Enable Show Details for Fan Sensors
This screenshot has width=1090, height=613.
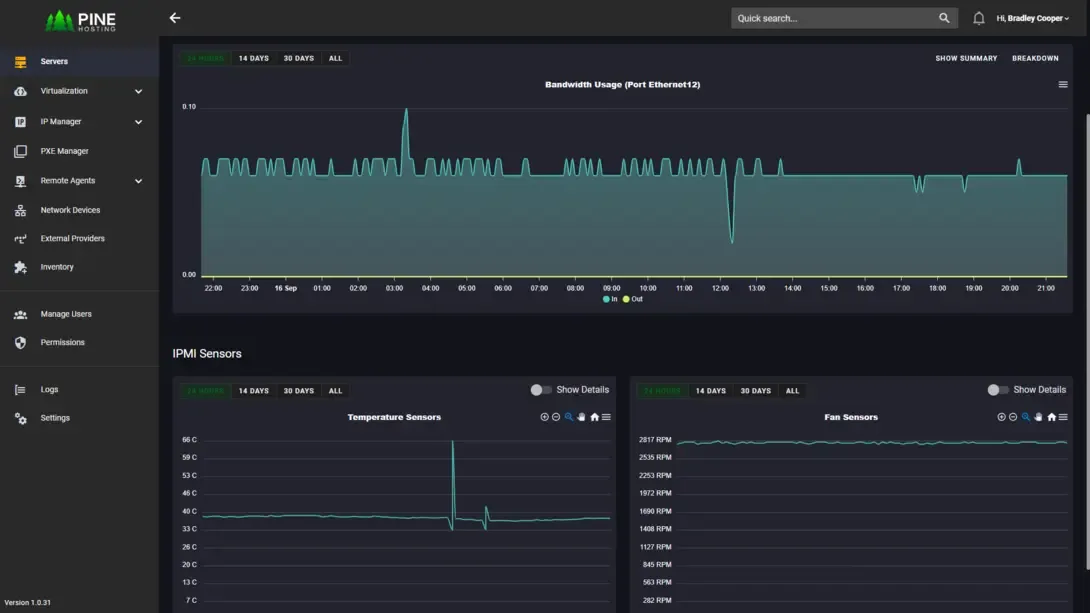pyautogui.click(x=996, y=389)
